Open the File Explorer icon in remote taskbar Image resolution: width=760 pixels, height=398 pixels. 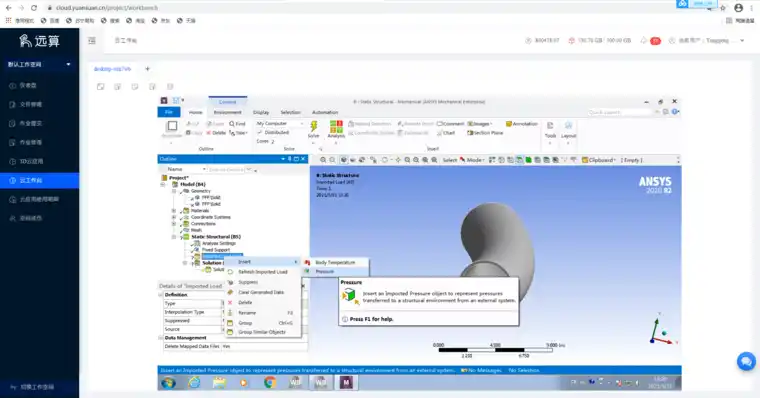pos(219,382)
